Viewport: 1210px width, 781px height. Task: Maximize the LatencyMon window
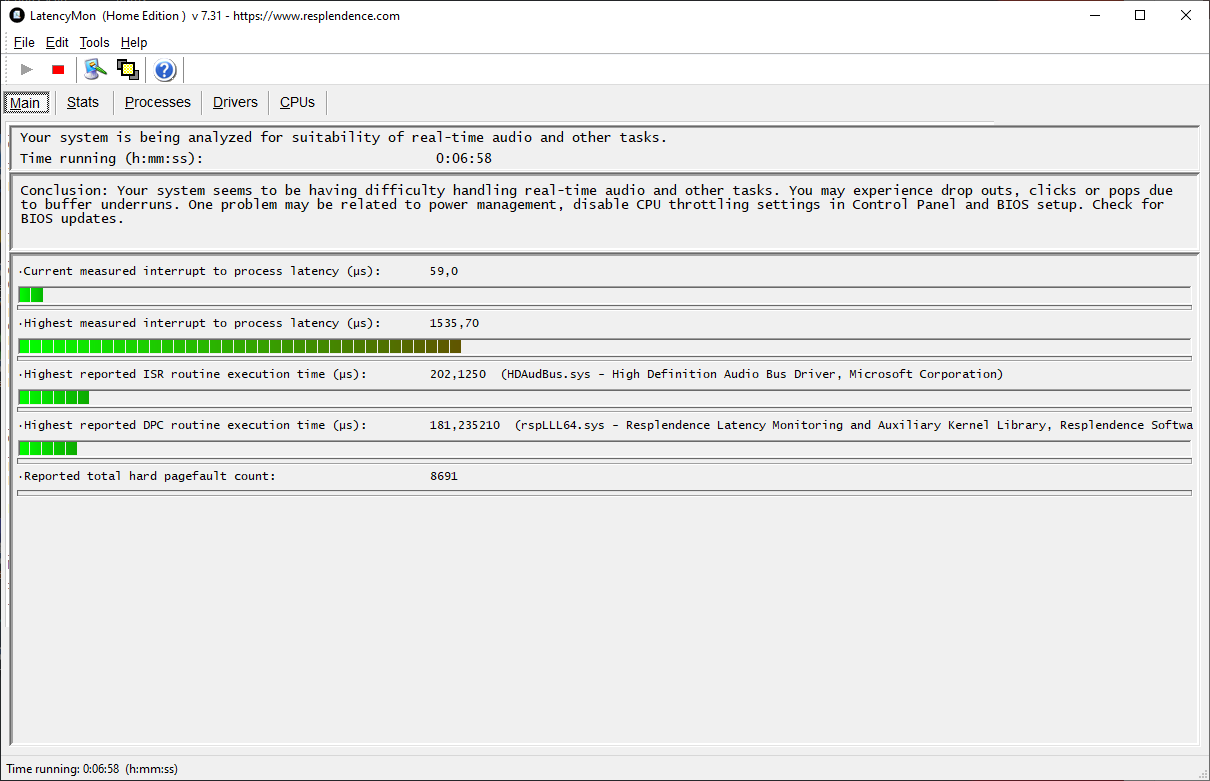(1141, 15)
